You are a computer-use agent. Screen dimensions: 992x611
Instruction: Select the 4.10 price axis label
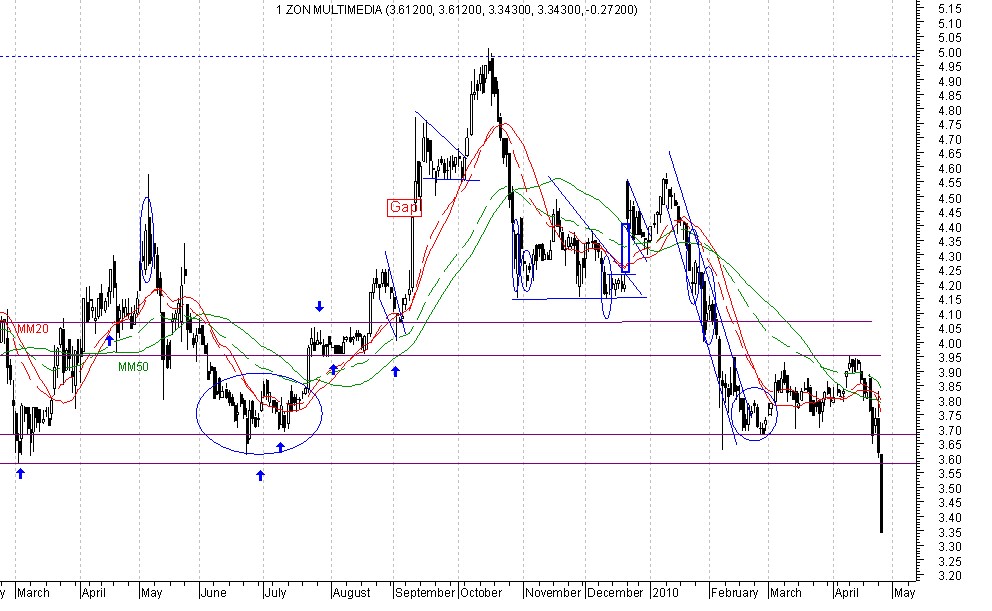point(951,315)
